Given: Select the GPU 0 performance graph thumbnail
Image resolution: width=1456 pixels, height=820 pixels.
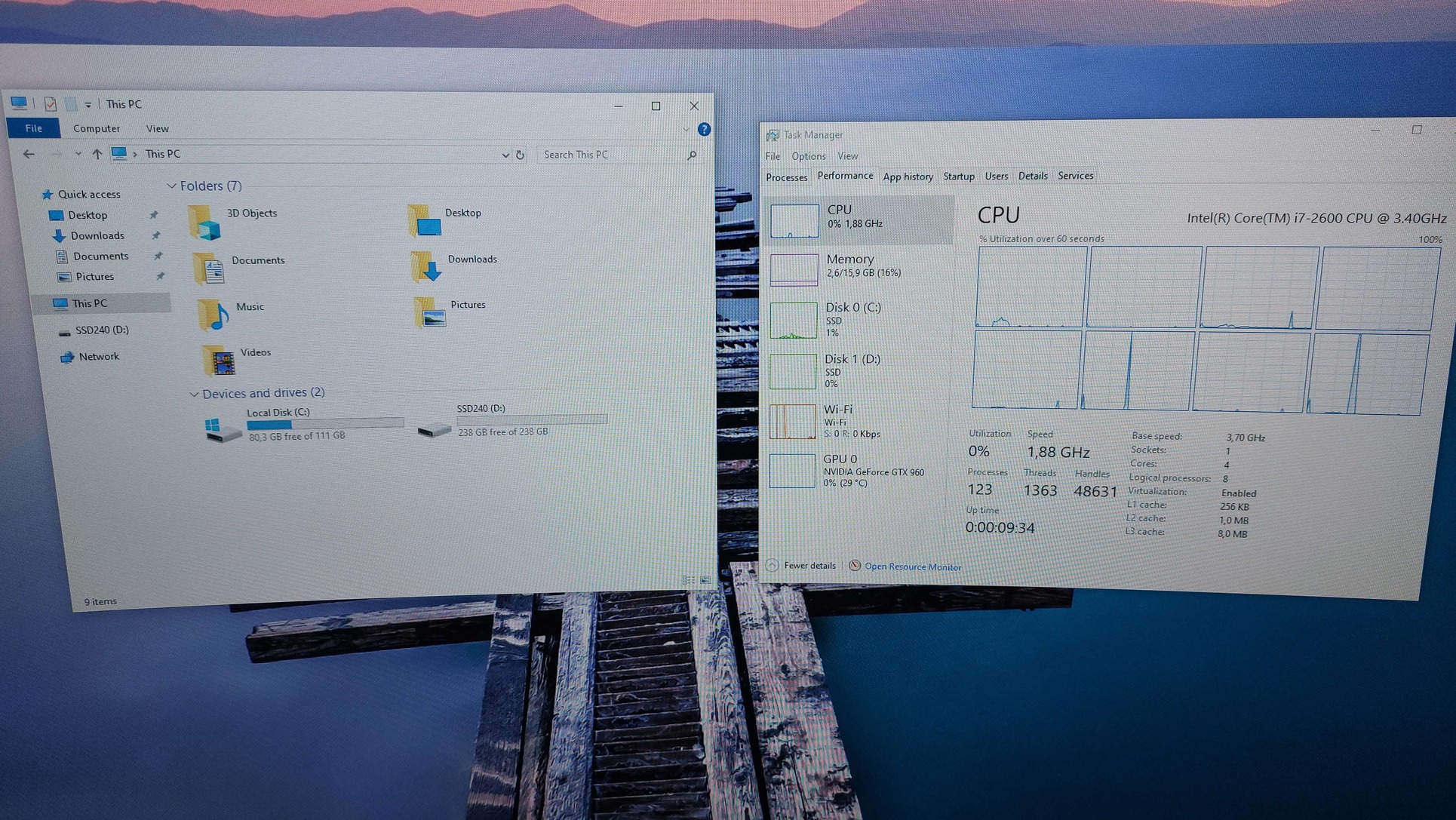Looking at the screenshot, I should [792, 471].
